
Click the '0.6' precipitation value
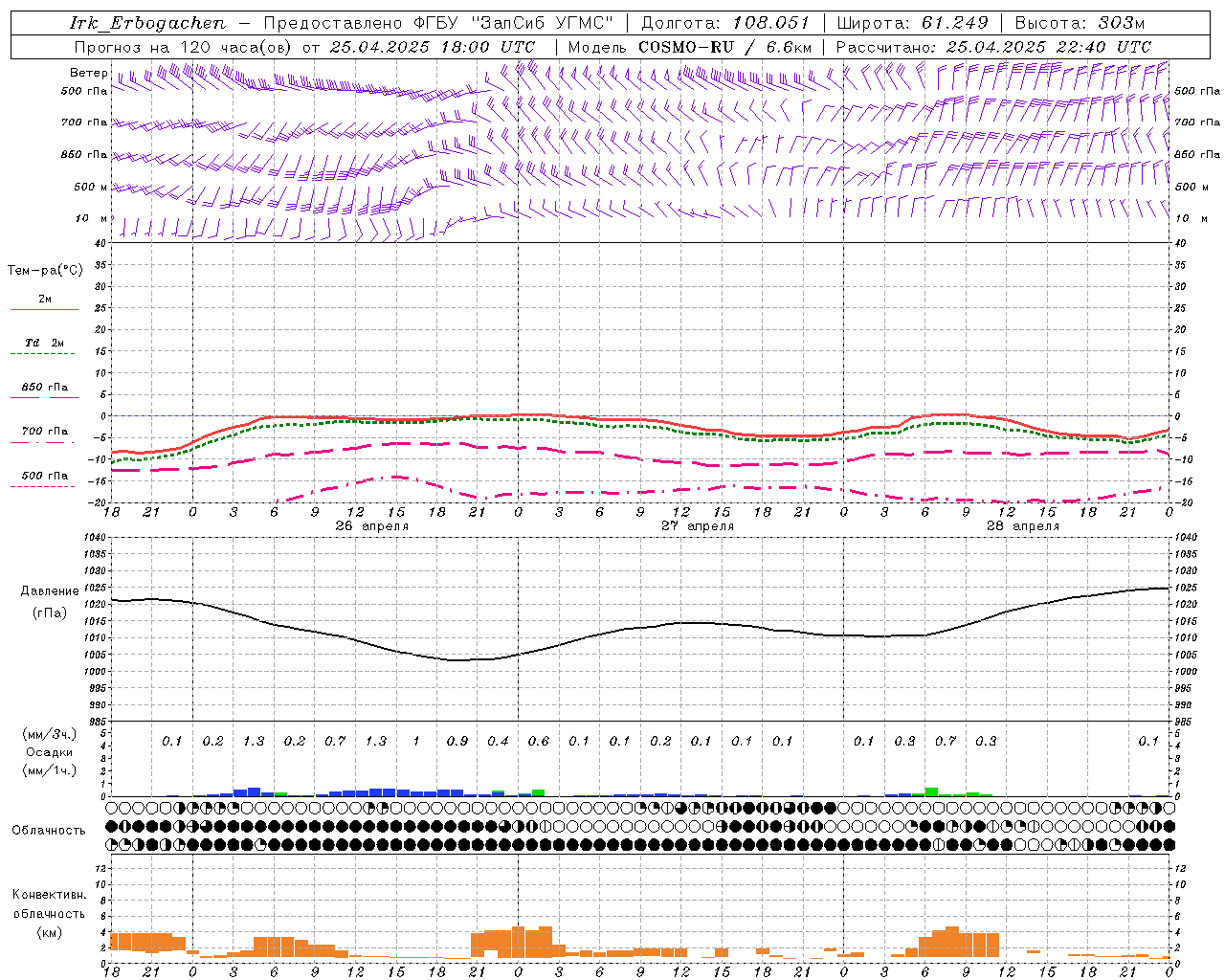click(x=539, y=741)
